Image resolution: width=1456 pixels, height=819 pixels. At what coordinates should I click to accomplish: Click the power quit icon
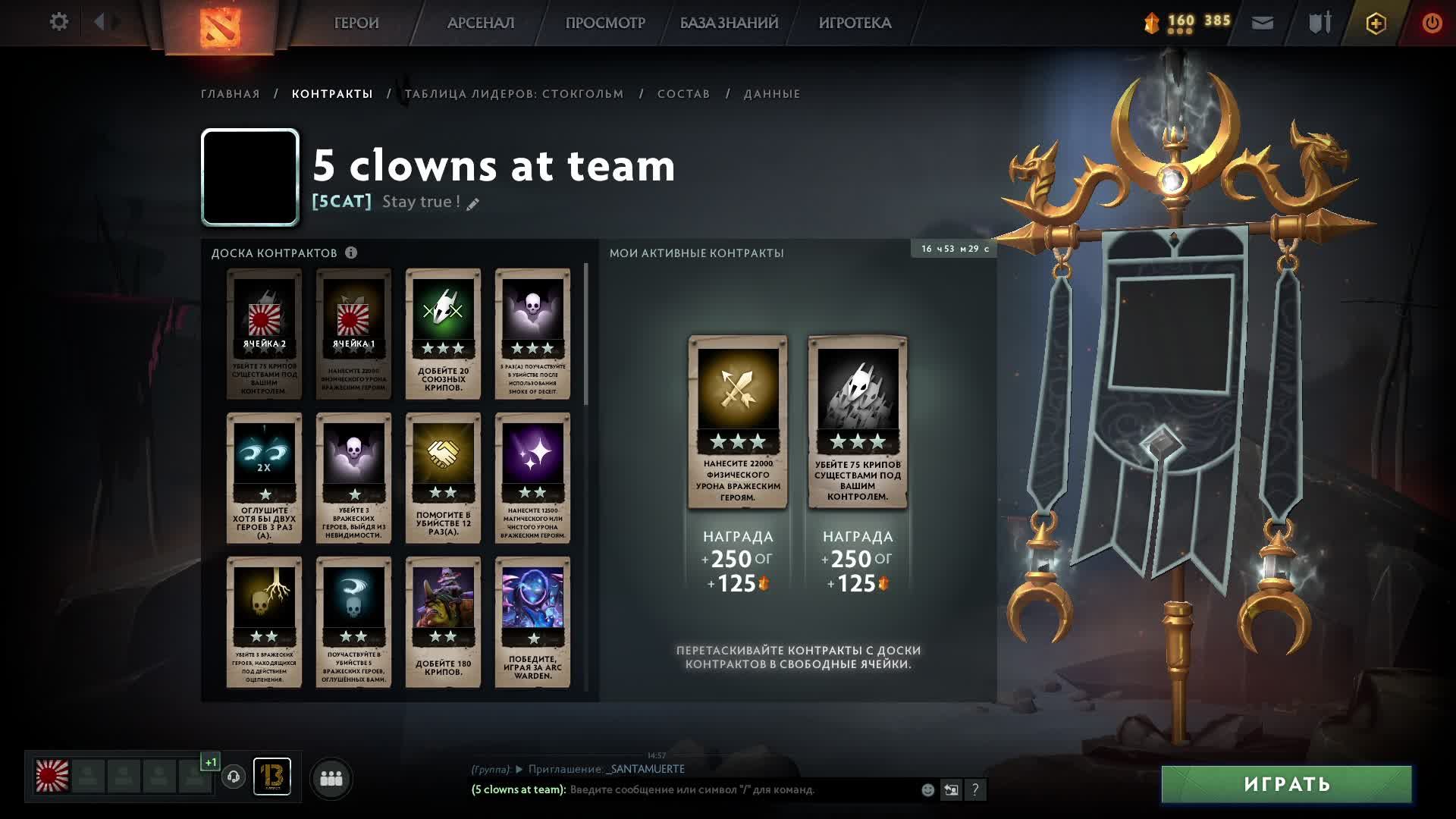(x=1432, y=23)
